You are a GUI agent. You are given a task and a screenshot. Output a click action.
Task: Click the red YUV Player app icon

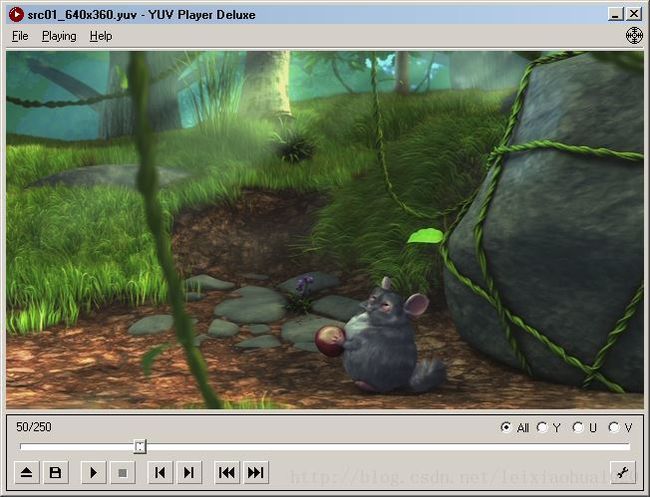tap(16, 15)
